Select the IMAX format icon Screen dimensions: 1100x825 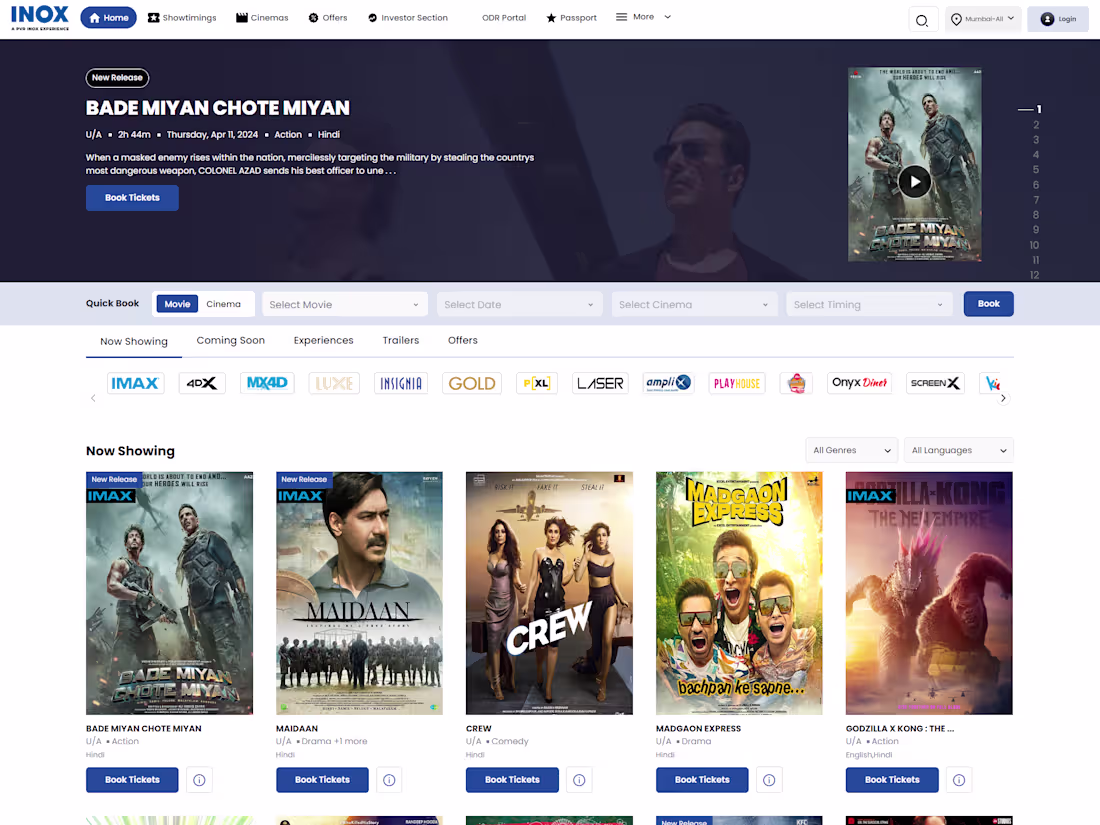pyautogui.click(x=135, y=382)
